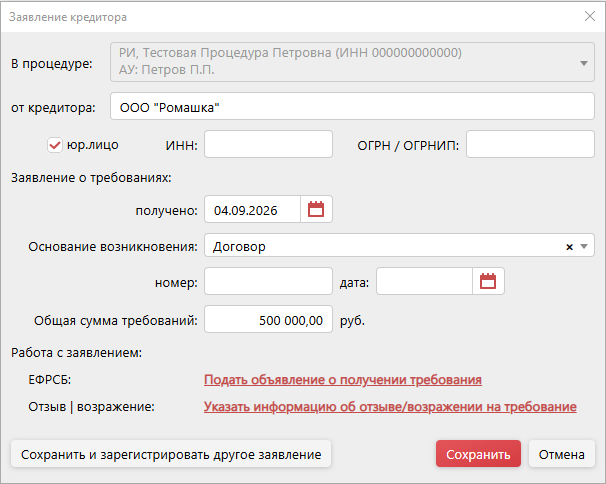Image resolution: width=606 pixels, height=484 pixels.
Task: Click 'Сохранить и зарегистрировать другое заявление'
Action: pyautogui.click(x=171, y=454)
